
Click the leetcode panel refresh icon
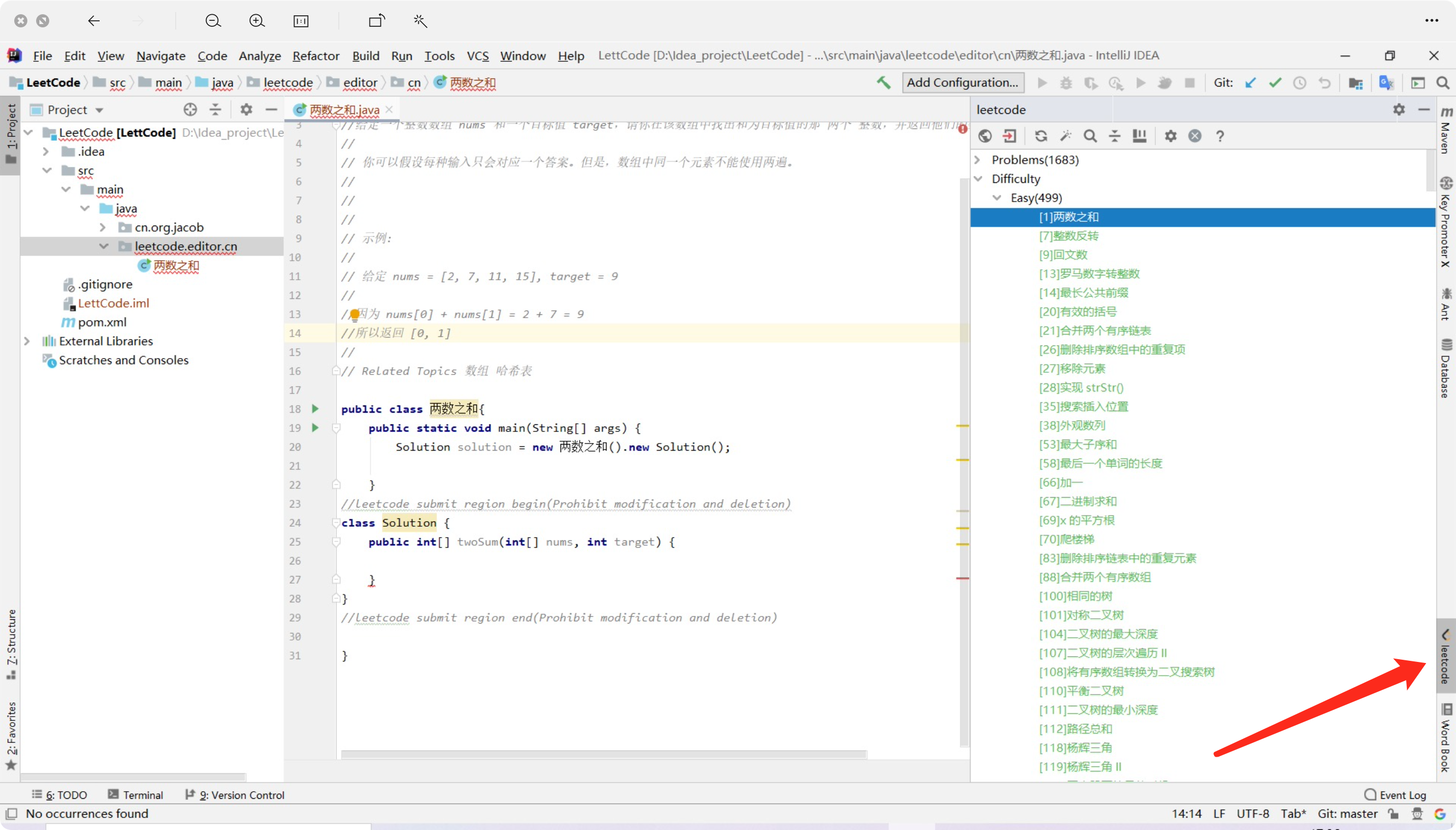tap(1041, 136)
